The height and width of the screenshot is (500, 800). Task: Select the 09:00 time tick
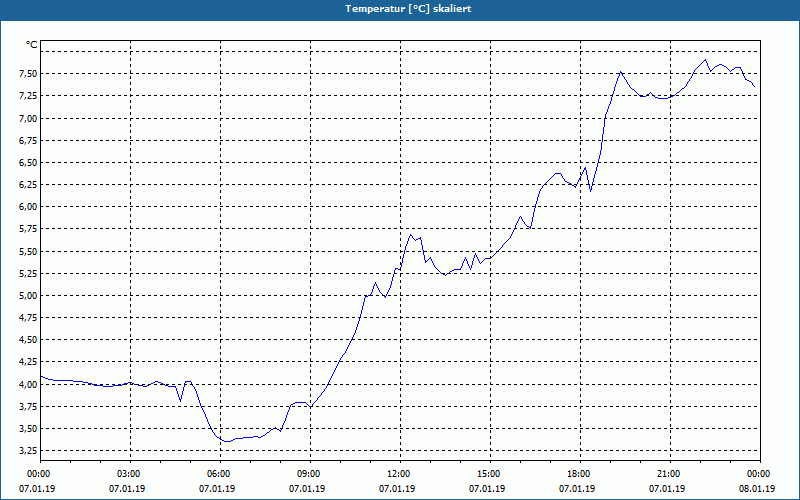[x=311, y=474]
